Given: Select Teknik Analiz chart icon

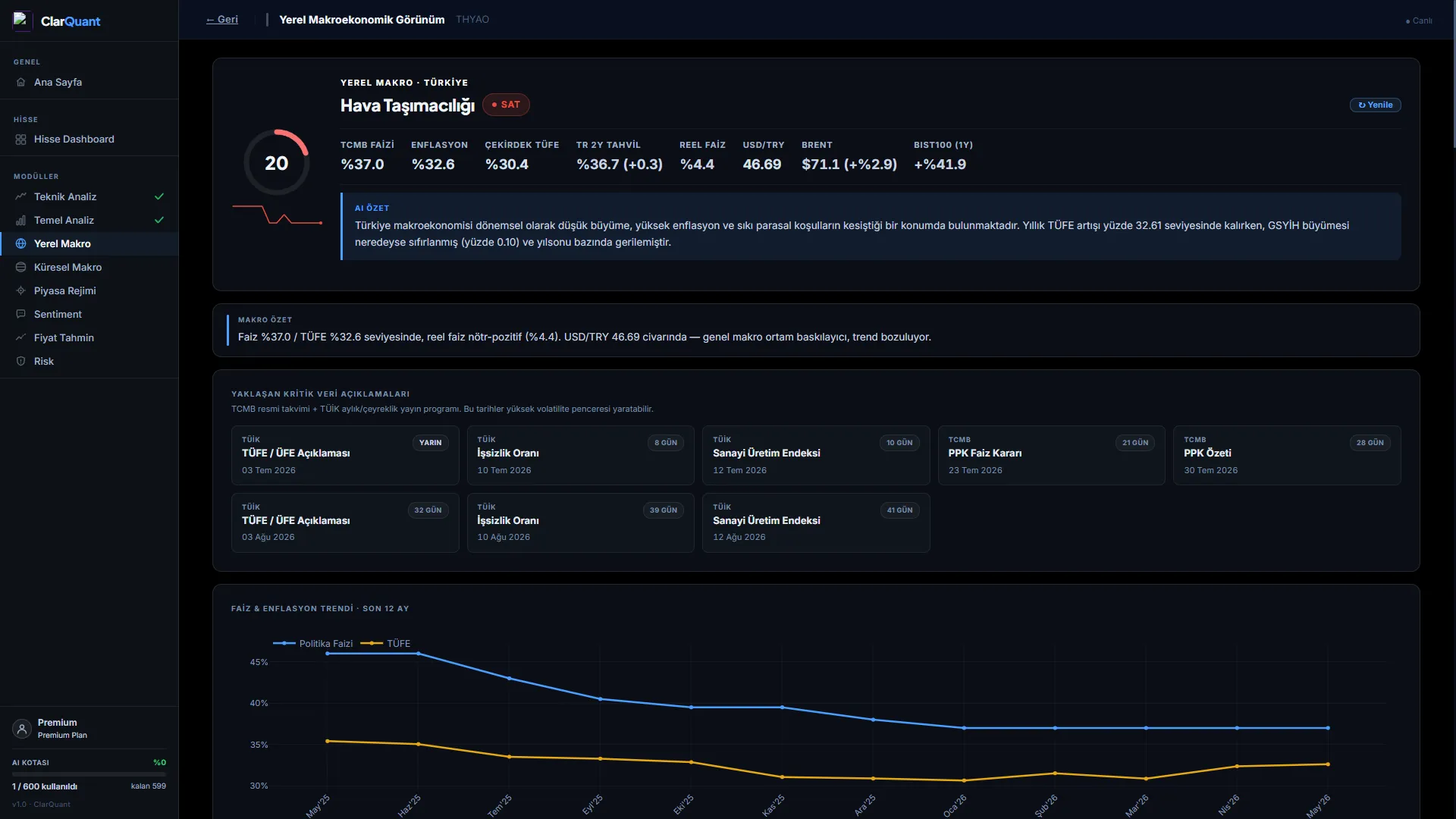Looking at the screenshot, I should [21, 196].
